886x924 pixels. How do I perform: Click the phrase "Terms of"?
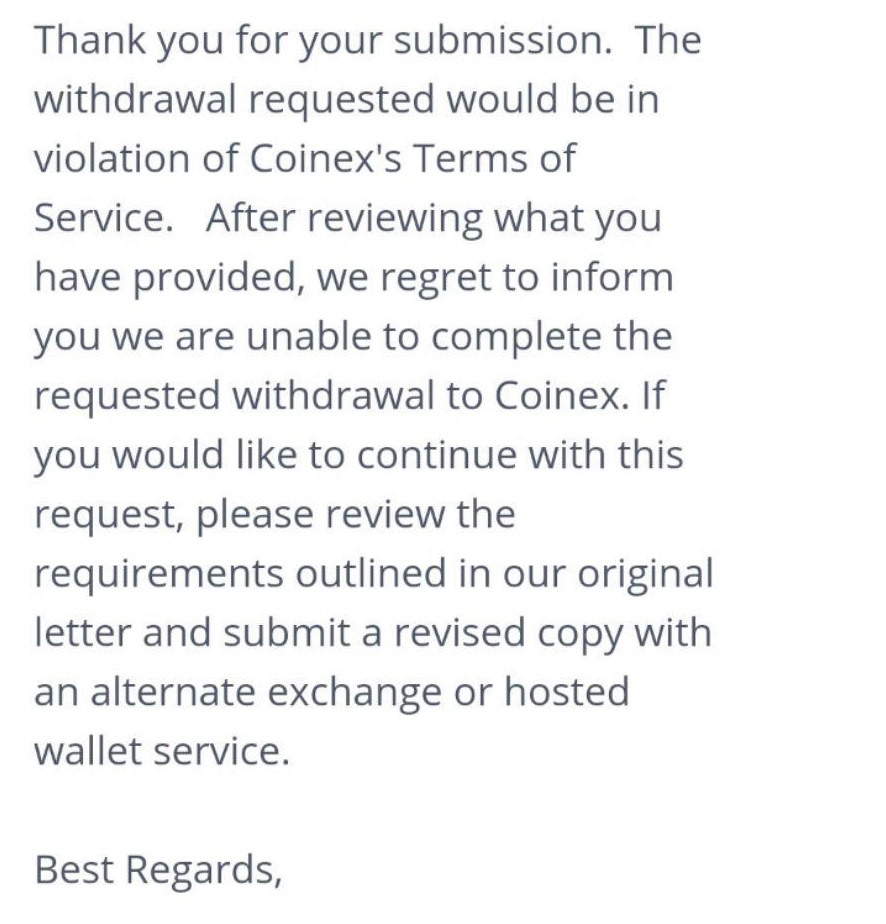(x=494, y=159)
